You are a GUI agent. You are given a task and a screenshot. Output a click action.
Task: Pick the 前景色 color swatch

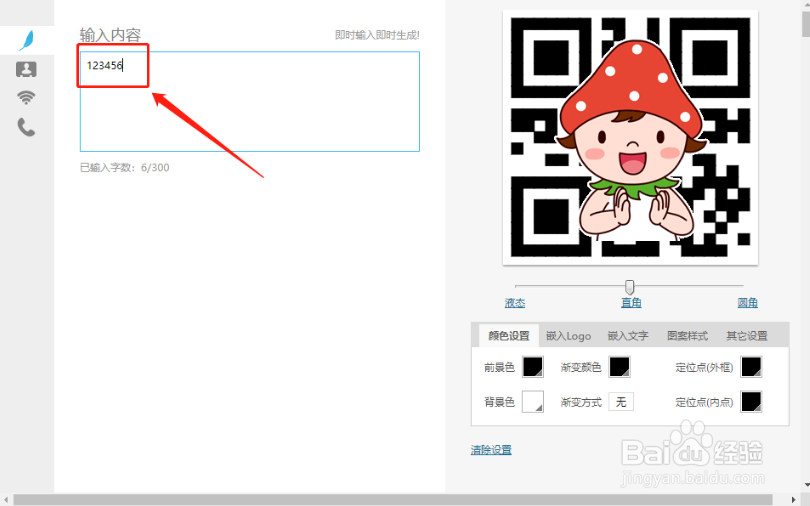[533, 367]
